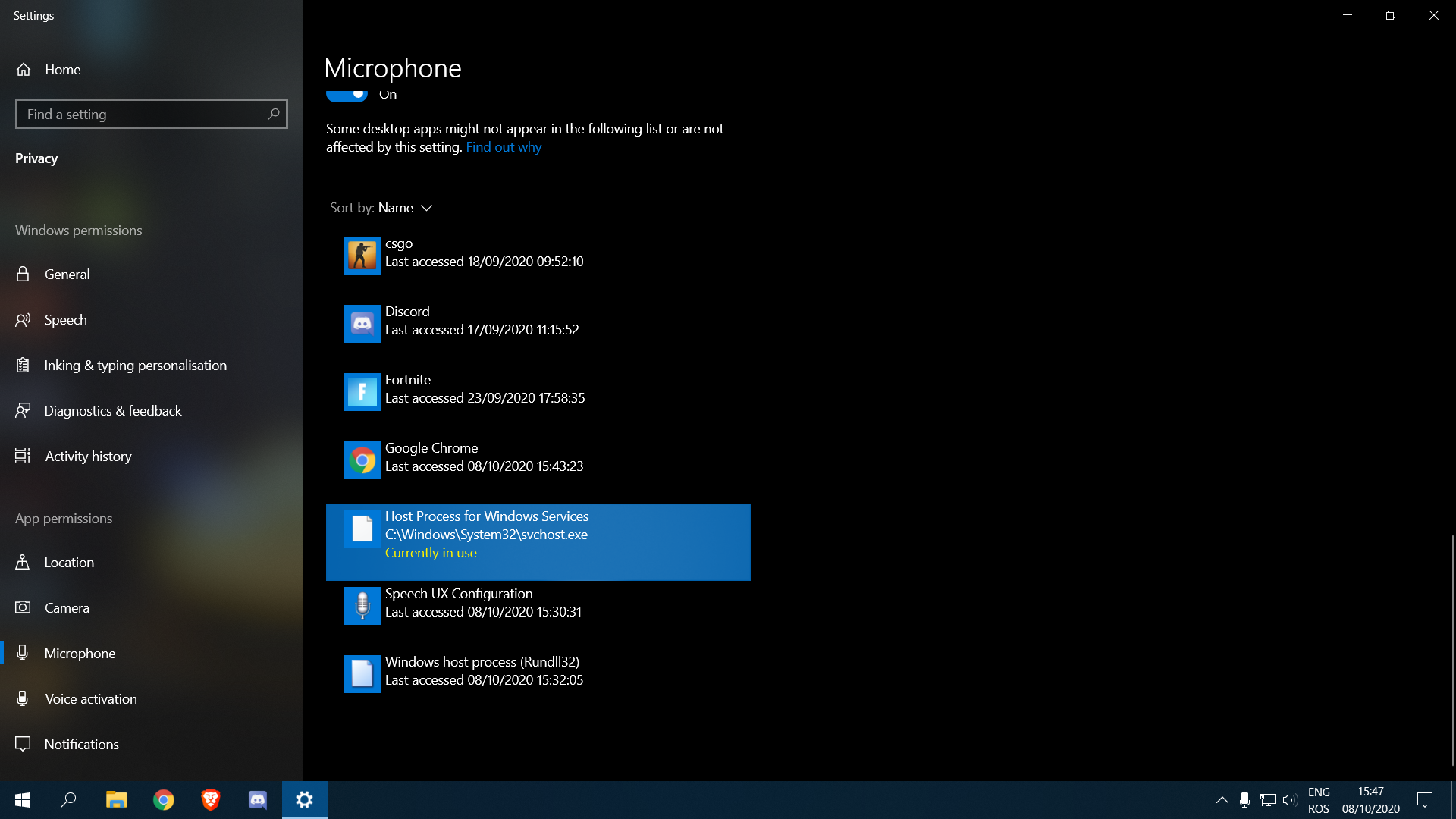Click the Find out why link
The image size is (1456, 819).
[x=504, y=147]
